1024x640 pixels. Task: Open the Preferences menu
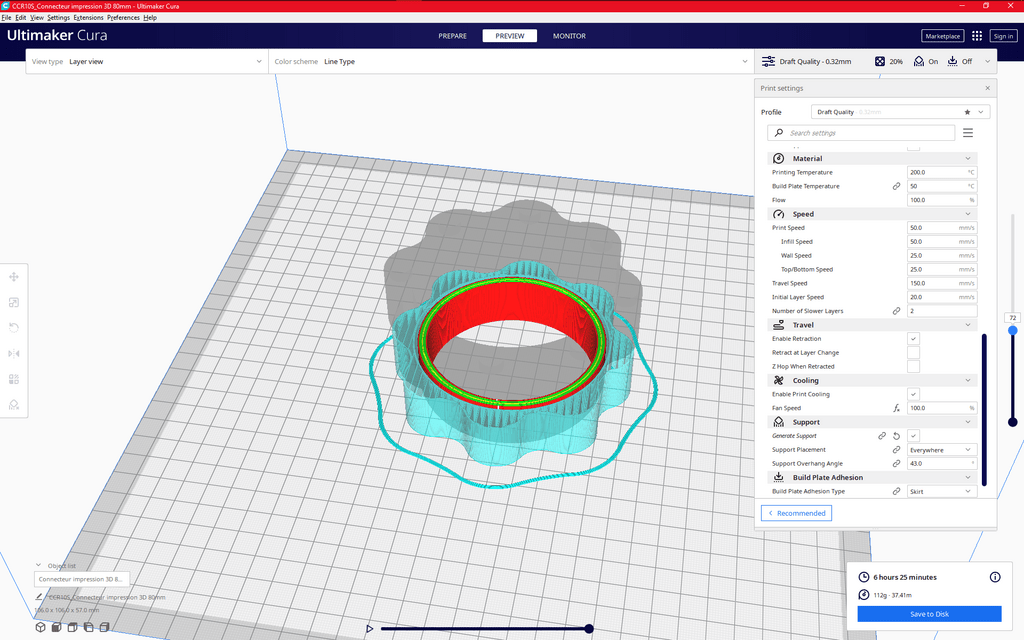(x=123, y=18)
